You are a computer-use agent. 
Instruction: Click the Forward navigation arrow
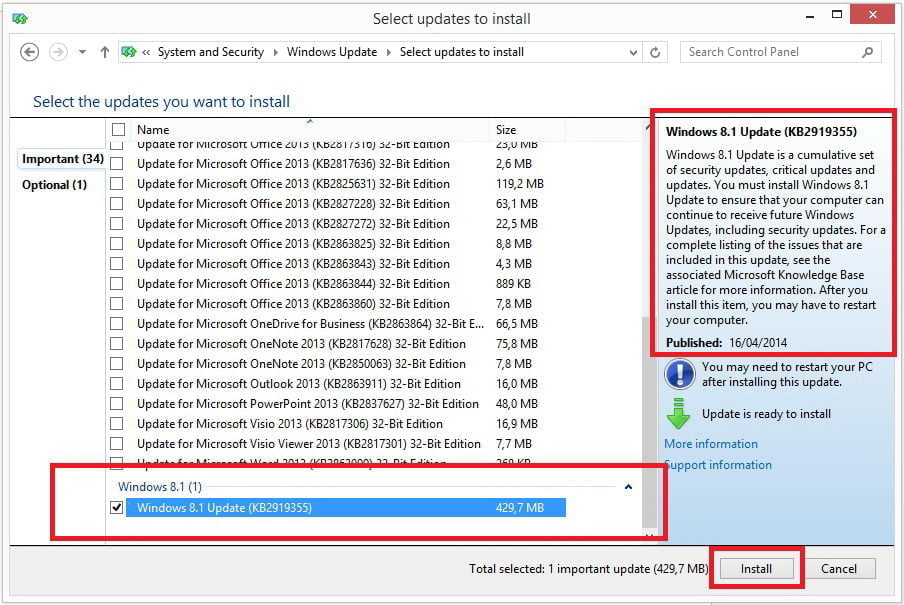tap(58, 52)
